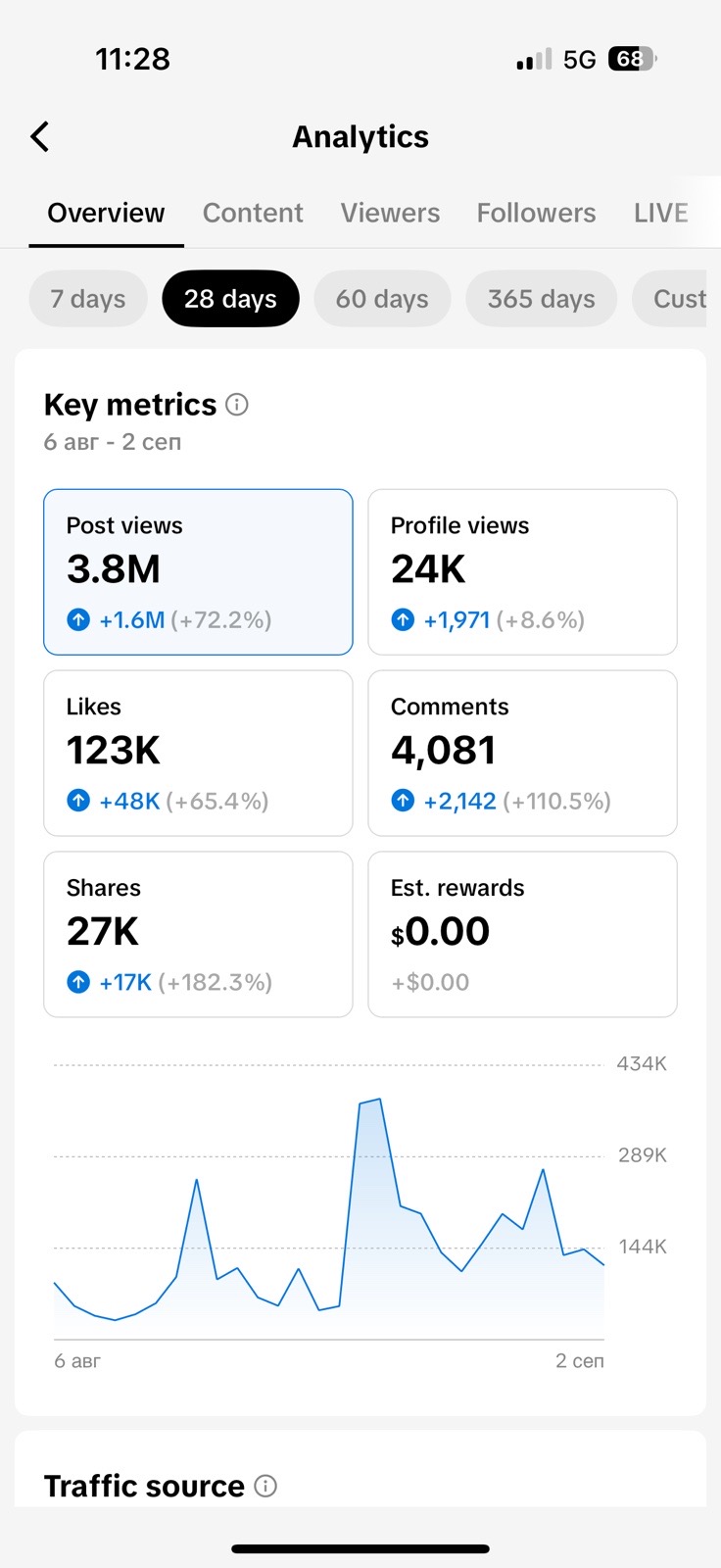Switch to the Content tab
This screenshot has height=1568, width=721.
pyautogui.click(x=253, y=213)
